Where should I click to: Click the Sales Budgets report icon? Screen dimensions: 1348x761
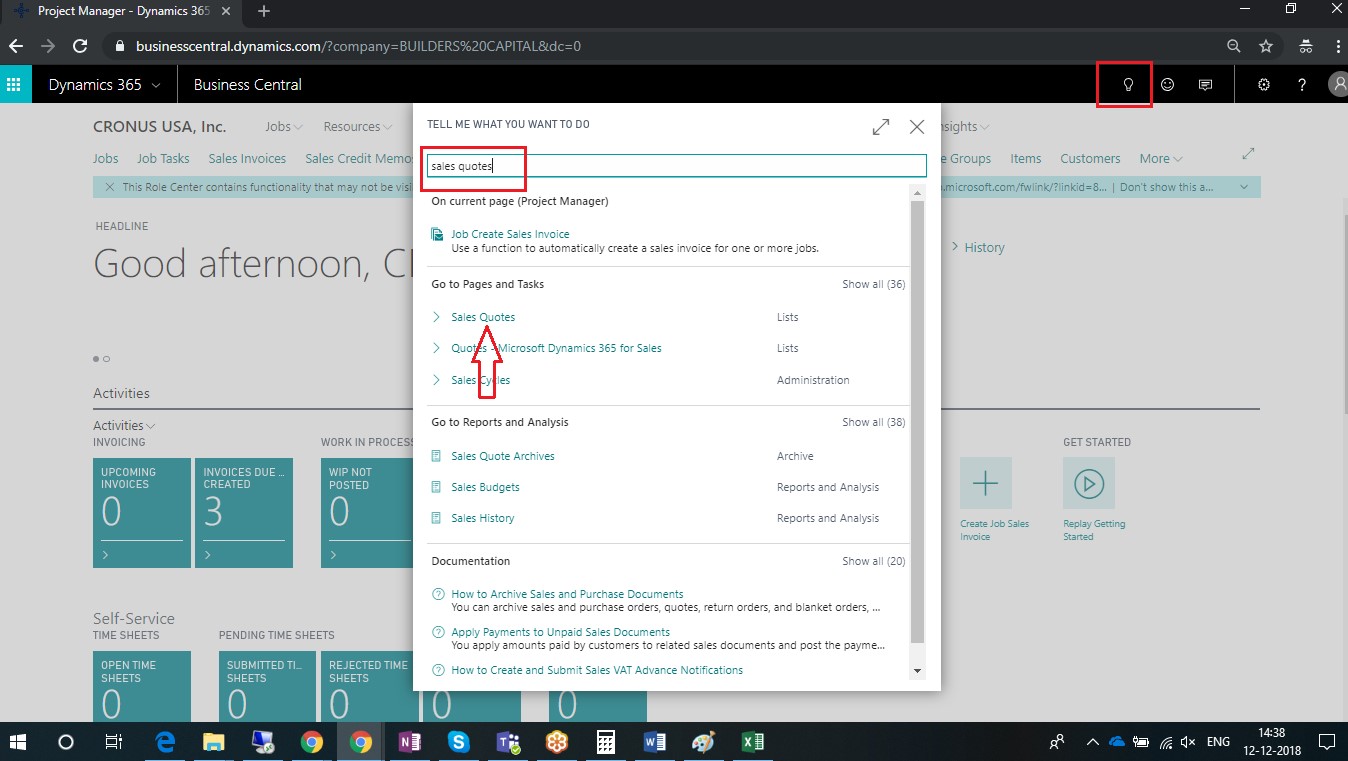coord(437,487)
